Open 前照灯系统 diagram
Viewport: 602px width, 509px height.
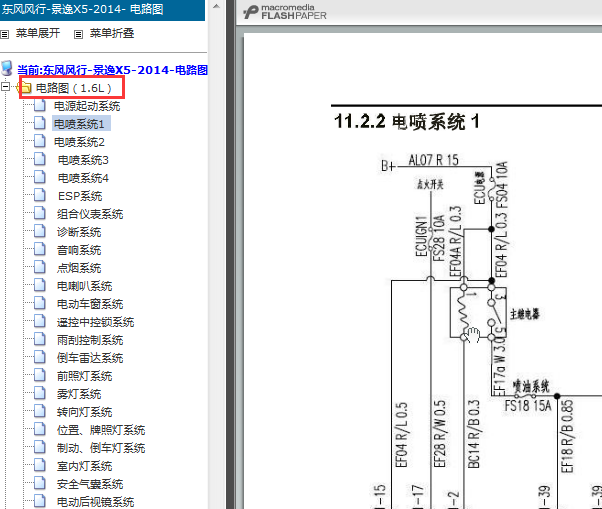coord(84,376)
